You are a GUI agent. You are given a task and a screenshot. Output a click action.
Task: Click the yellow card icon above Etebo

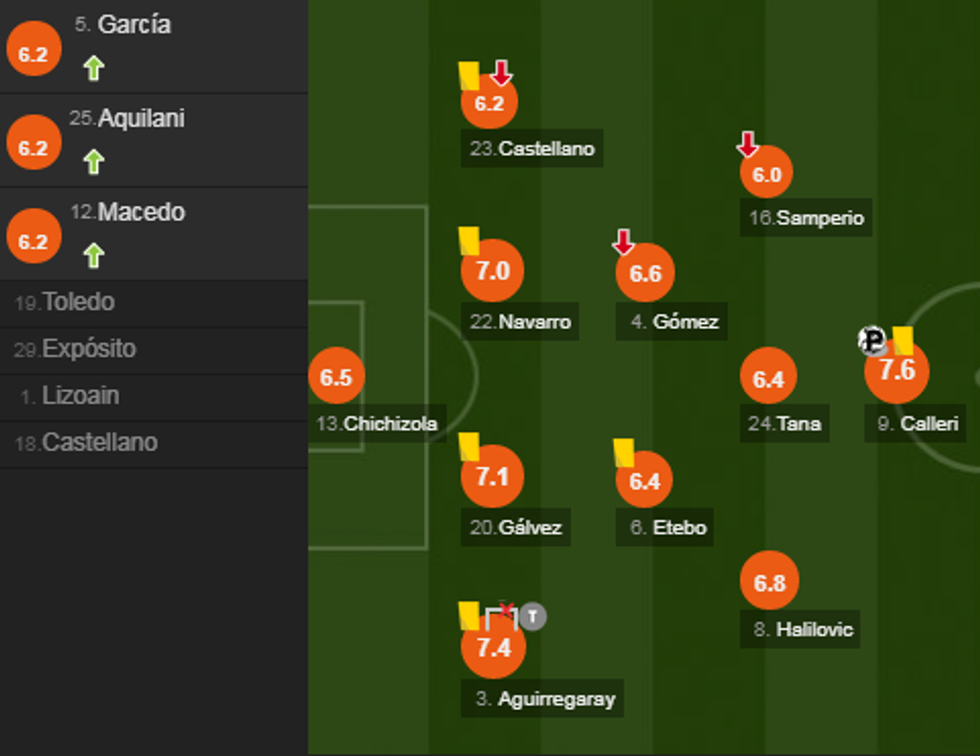[x=622, y=452]
